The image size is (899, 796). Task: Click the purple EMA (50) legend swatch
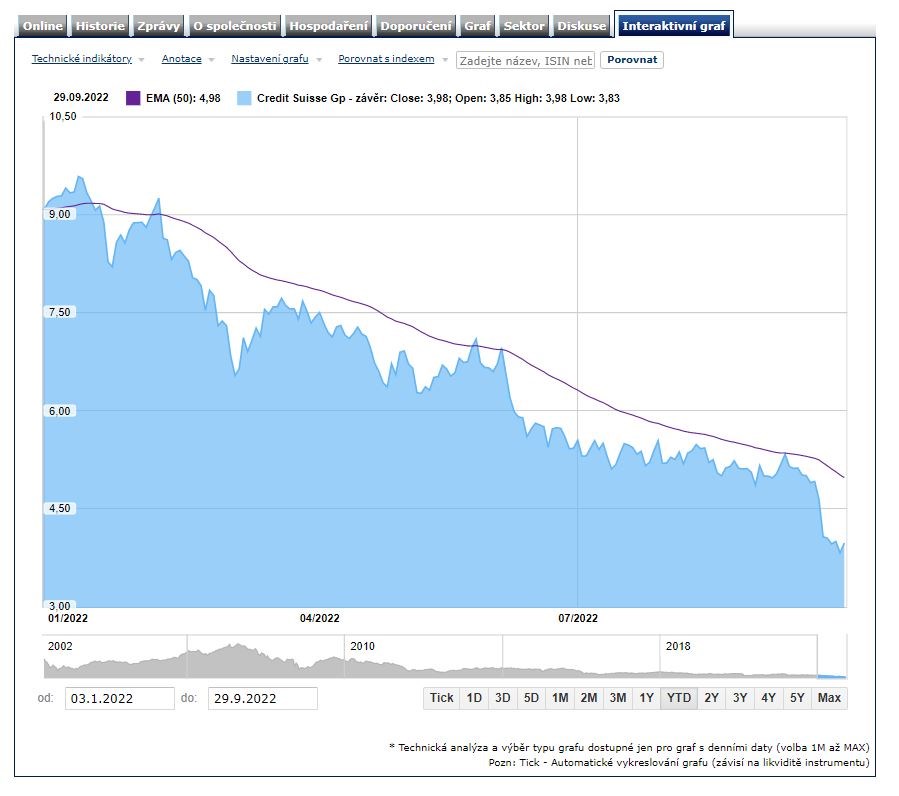(133, 98)
